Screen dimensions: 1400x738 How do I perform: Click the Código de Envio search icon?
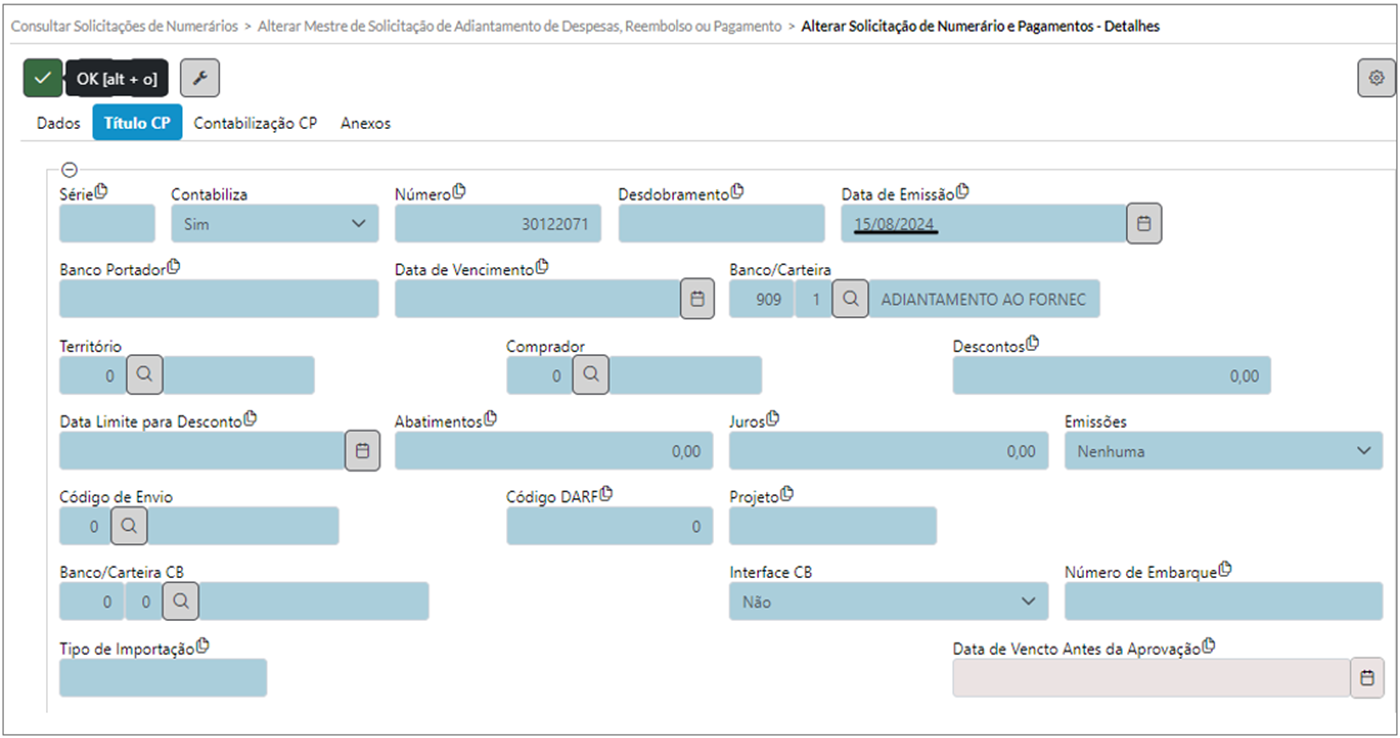click(x=129, y=526)
